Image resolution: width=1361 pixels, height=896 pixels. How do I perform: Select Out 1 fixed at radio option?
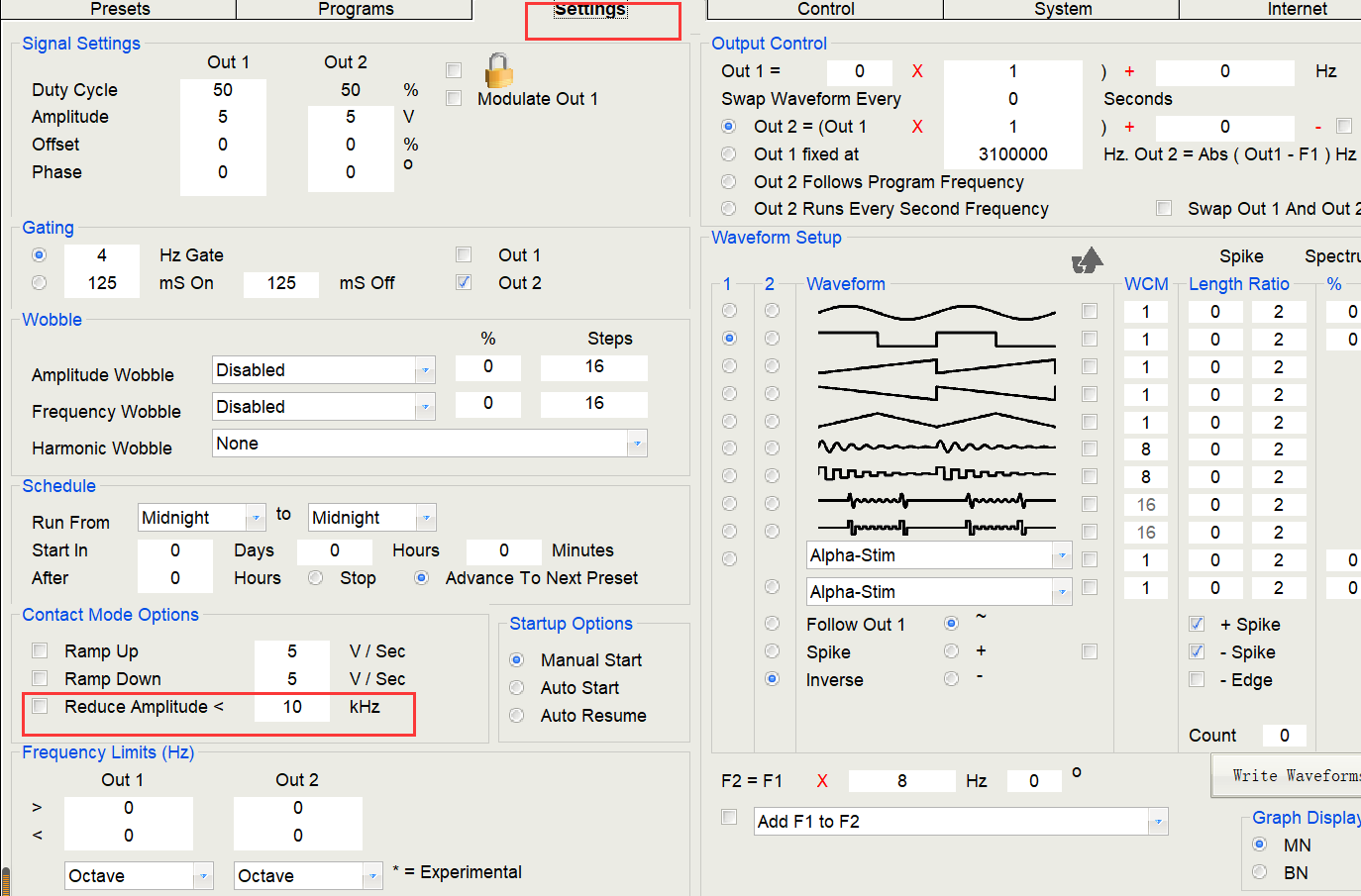coord(729,154)
